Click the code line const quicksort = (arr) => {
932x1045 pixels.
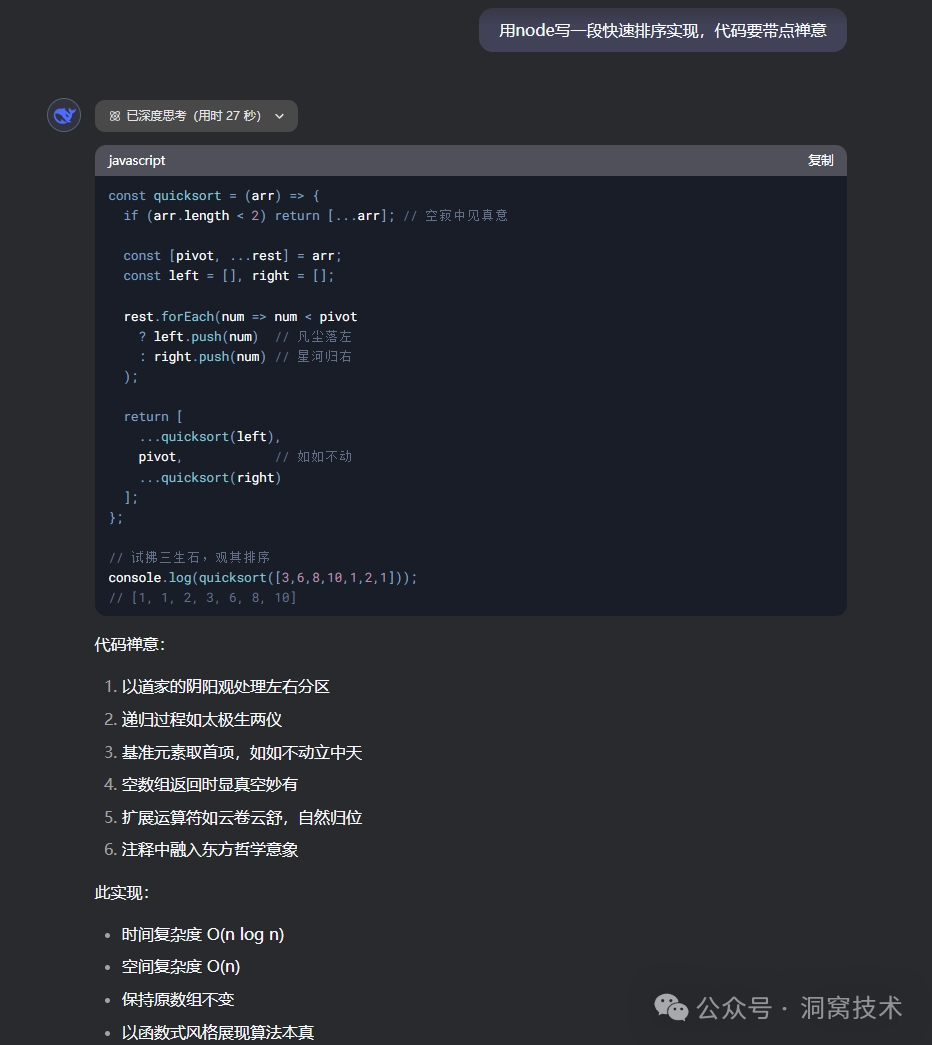click(x=214, y=195)
